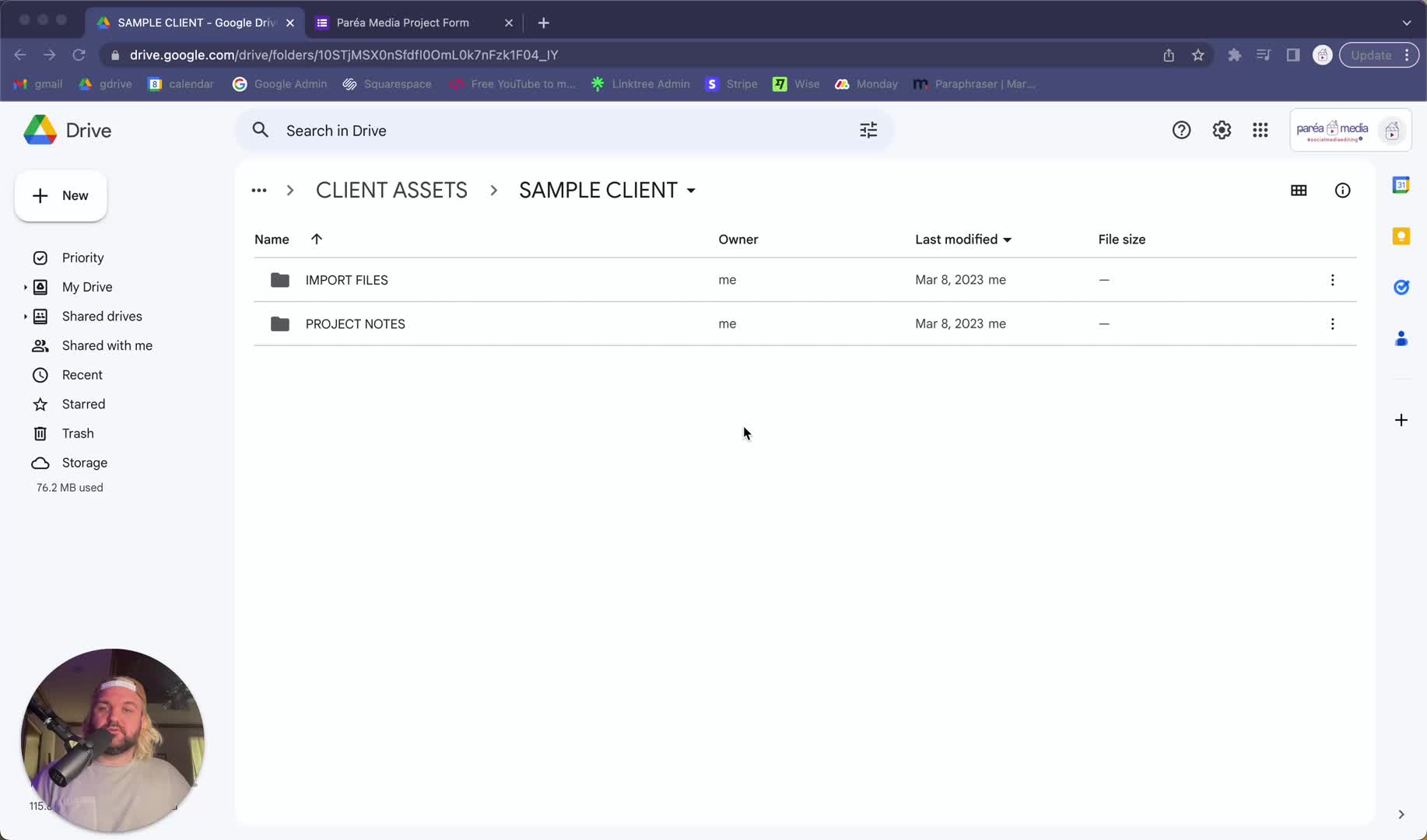Open the Paréa Media account badge
This screenshot has width=1427, height=840.
[1351, 130]
